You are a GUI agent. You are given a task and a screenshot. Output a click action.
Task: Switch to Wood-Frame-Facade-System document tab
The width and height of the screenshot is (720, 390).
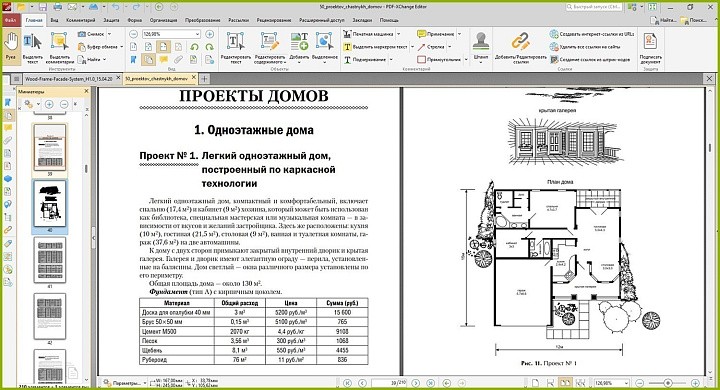coord(68,79)
